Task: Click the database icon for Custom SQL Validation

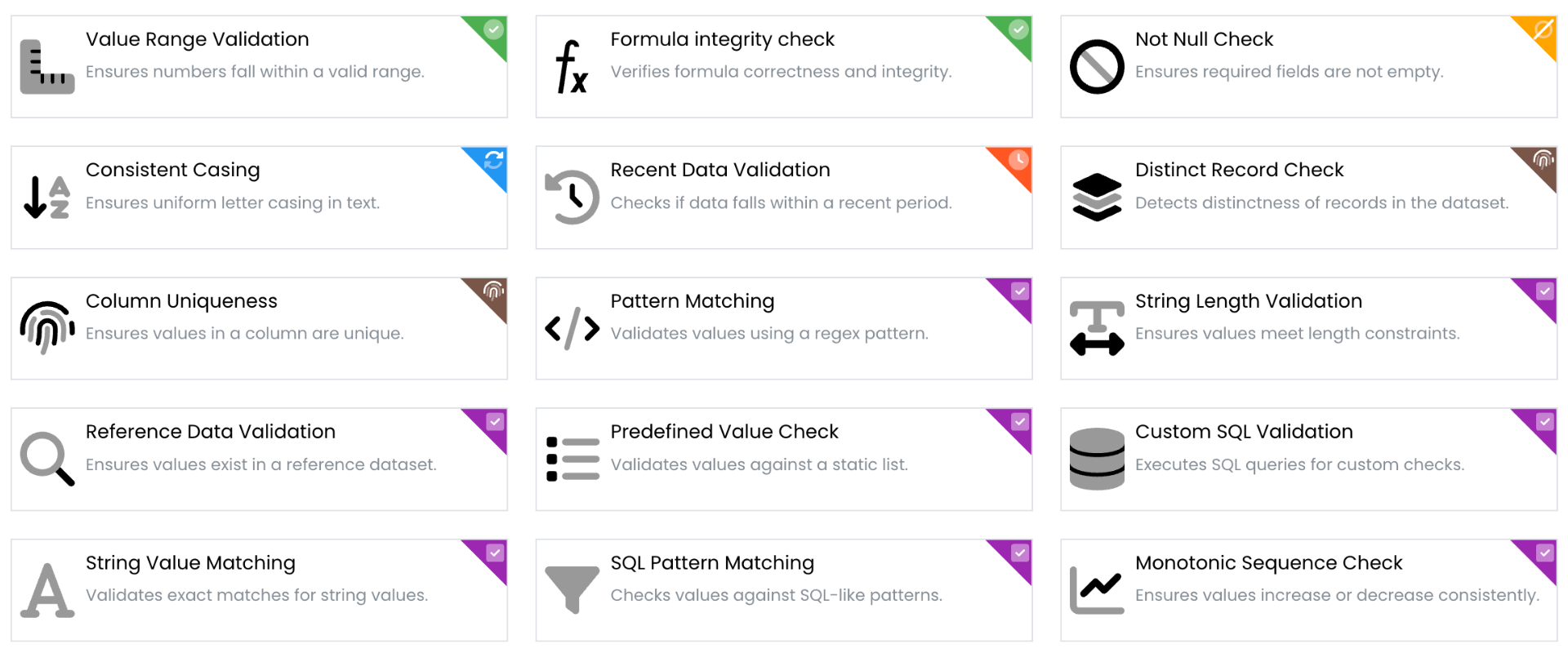Action: pyautogui.click(x=1097, y=459)
